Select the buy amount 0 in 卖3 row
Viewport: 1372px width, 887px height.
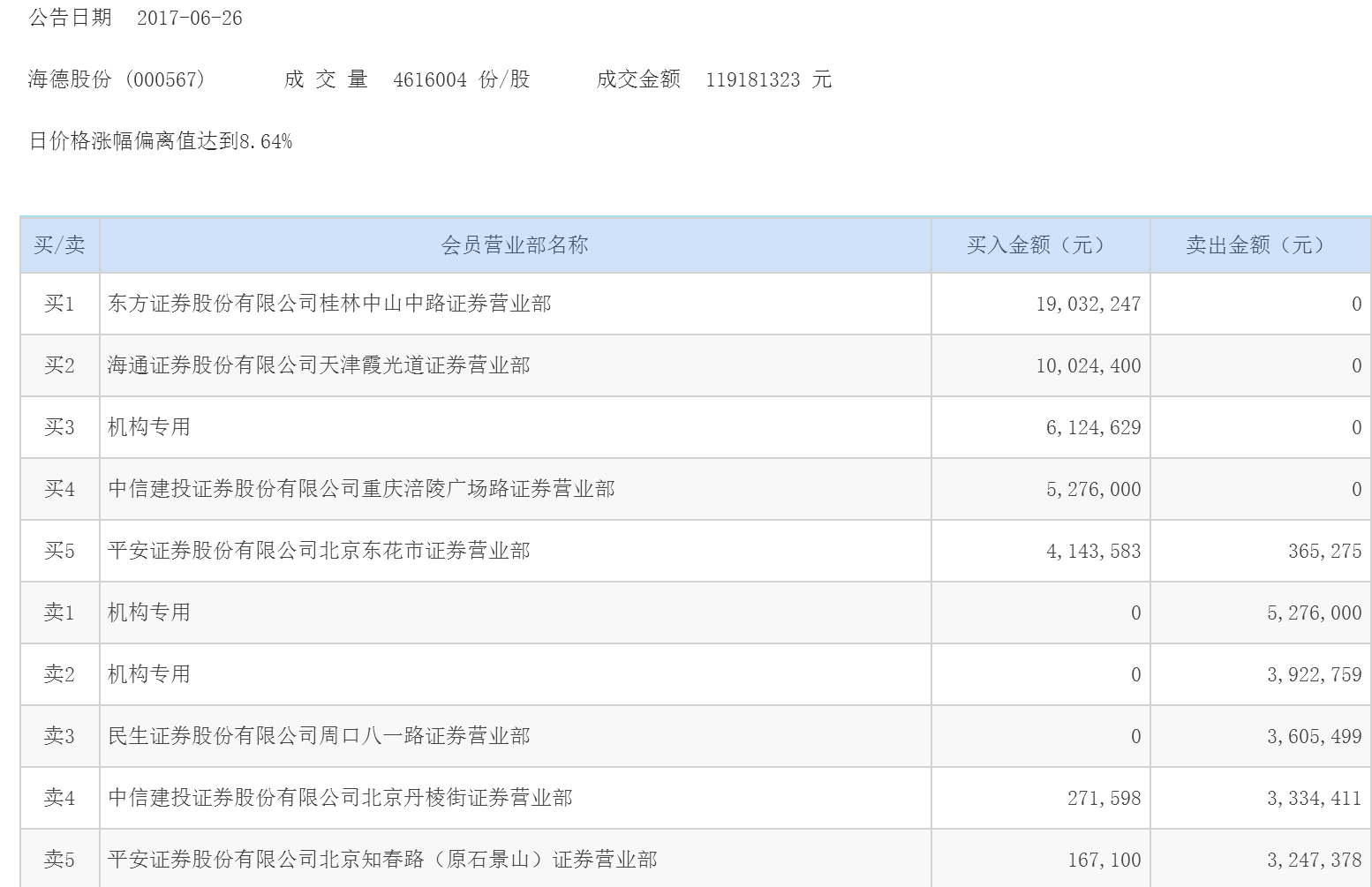point(1136,737)
